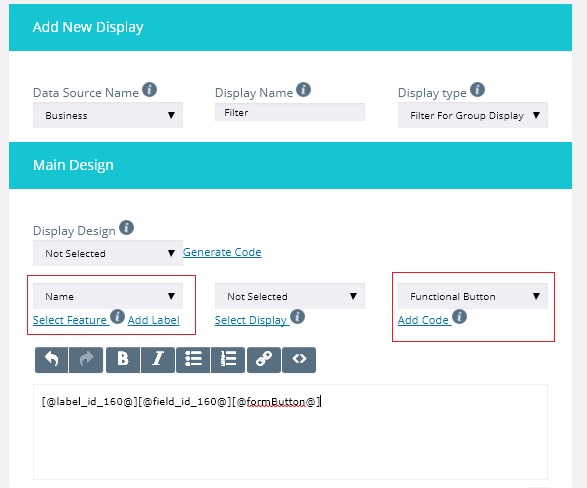Open the Display type dropdown
Image resolution: width=587 pixels, height=488 pixels.
pos(473,115)
